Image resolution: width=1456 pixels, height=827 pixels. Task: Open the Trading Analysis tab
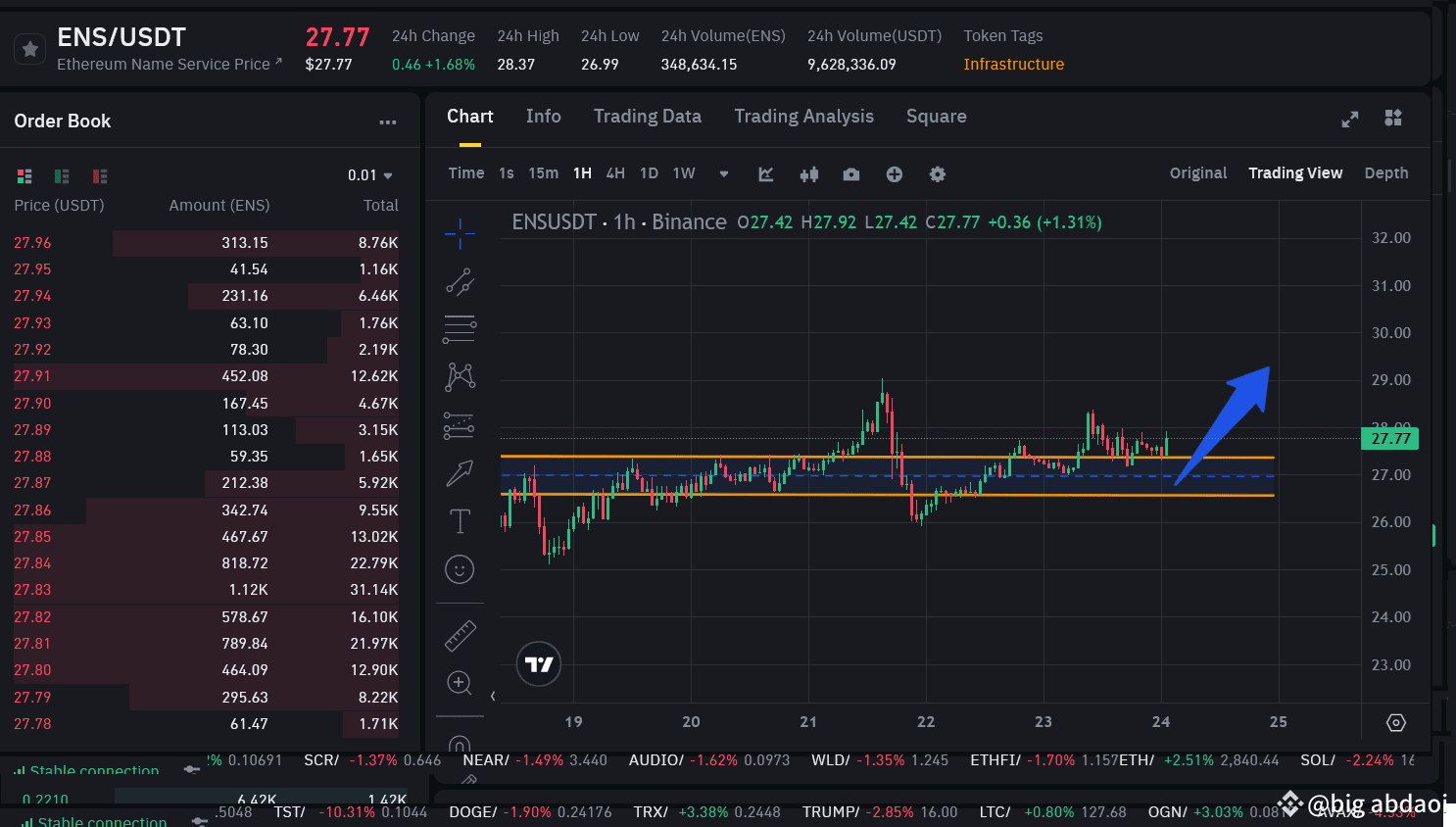(803, 116)
